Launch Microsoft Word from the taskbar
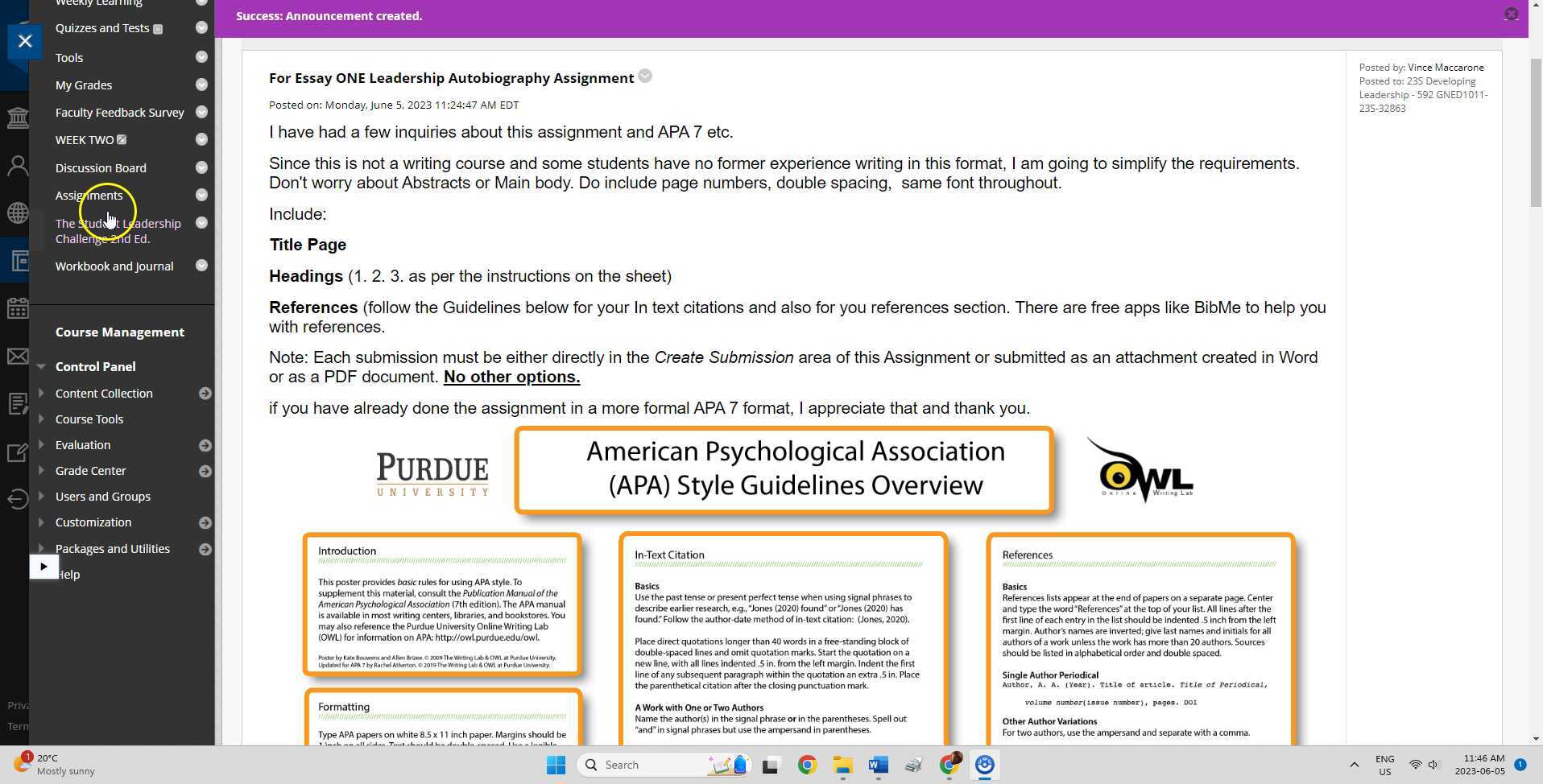The height and width of the screenshot is (784, 1543). tap(877, 764)
